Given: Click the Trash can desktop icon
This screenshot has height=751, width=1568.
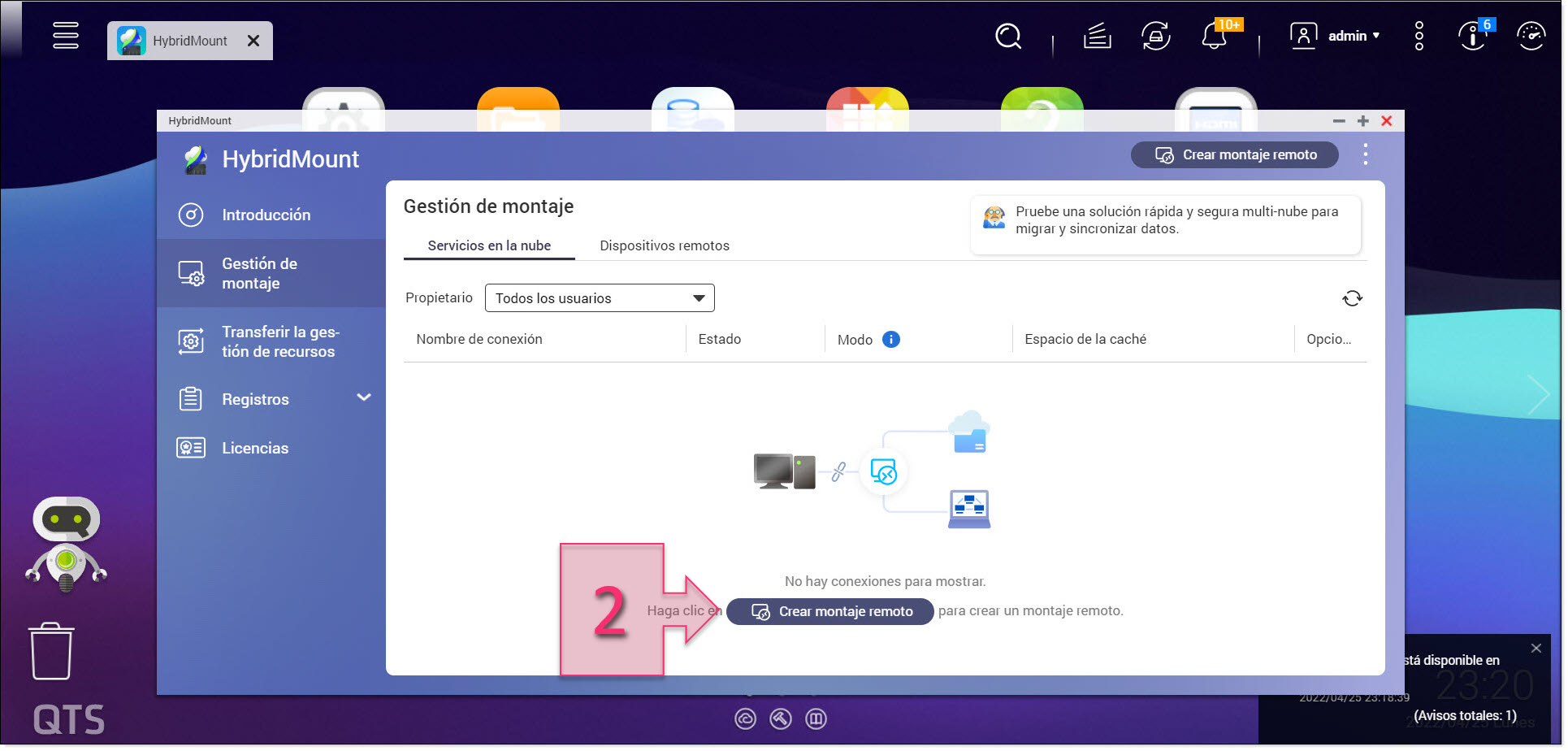Looking at the screenshot, I should tap(51, 653).
